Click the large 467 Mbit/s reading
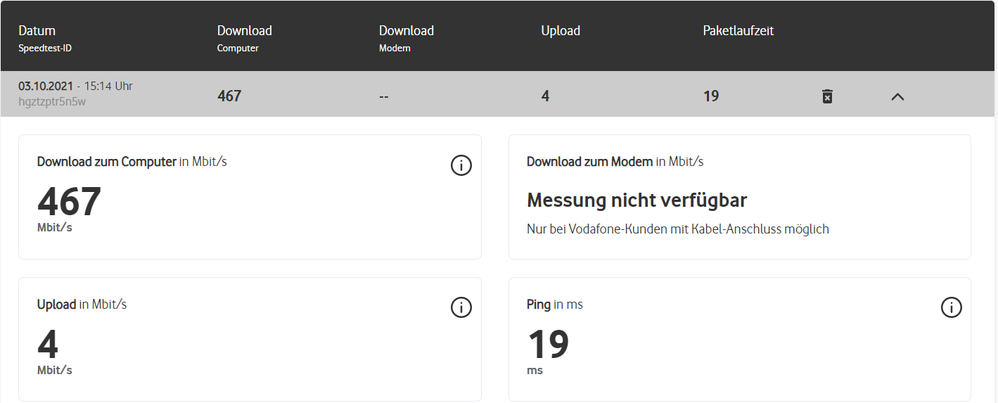 pyautogui.click(x=69, y=203)
